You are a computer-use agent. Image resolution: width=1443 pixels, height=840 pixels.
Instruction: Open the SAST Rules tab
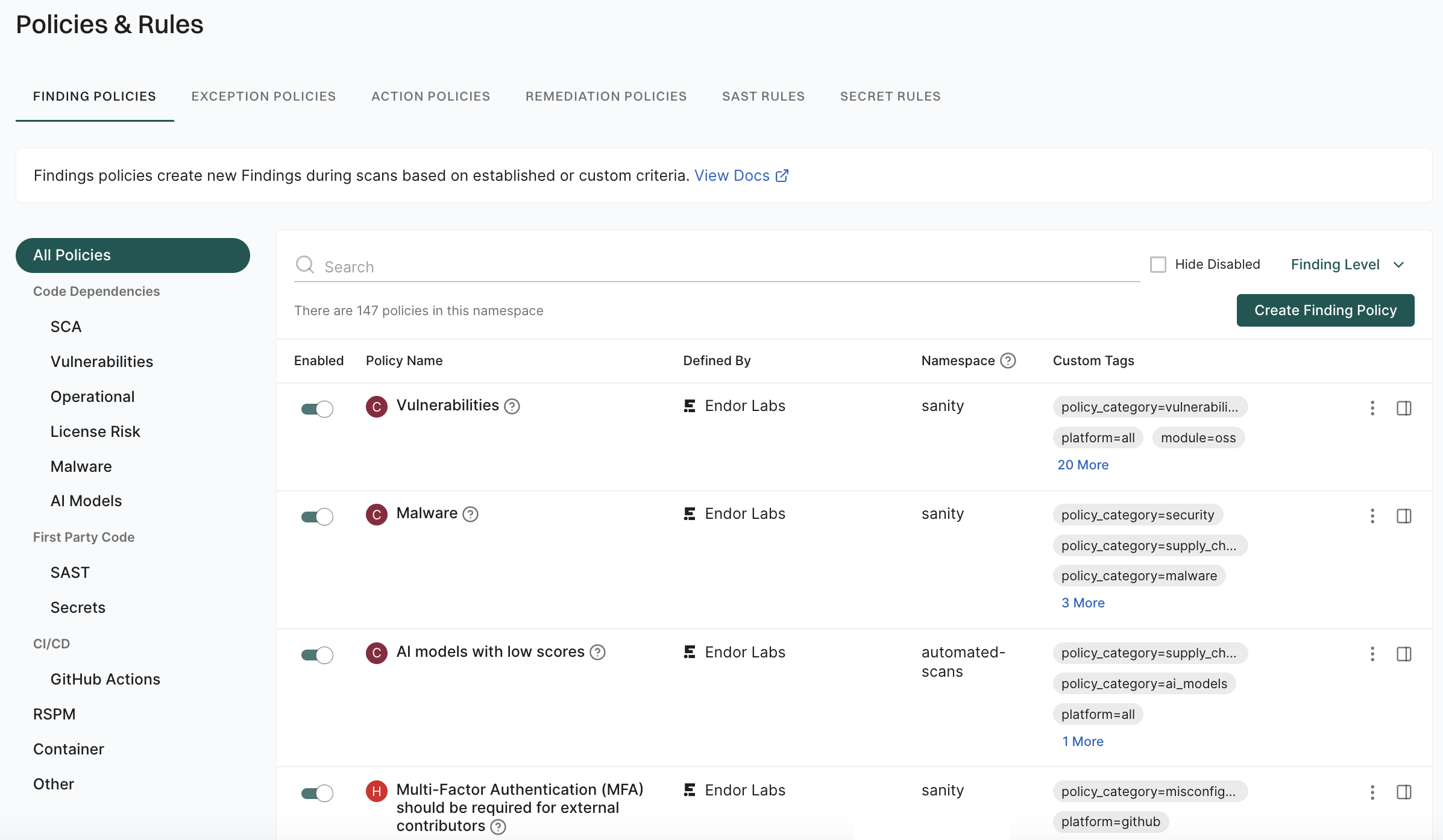(x=763, y=96)
